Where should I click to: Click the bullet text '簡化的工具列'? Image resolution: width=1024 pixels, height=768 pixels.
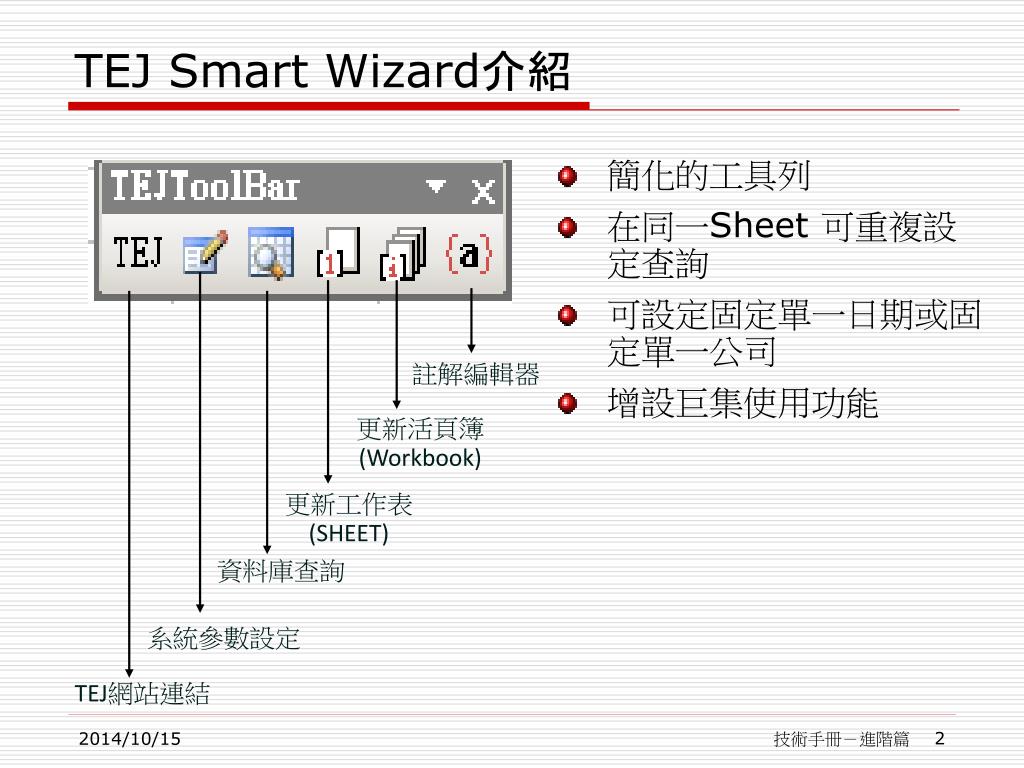(x=709, y=176)
